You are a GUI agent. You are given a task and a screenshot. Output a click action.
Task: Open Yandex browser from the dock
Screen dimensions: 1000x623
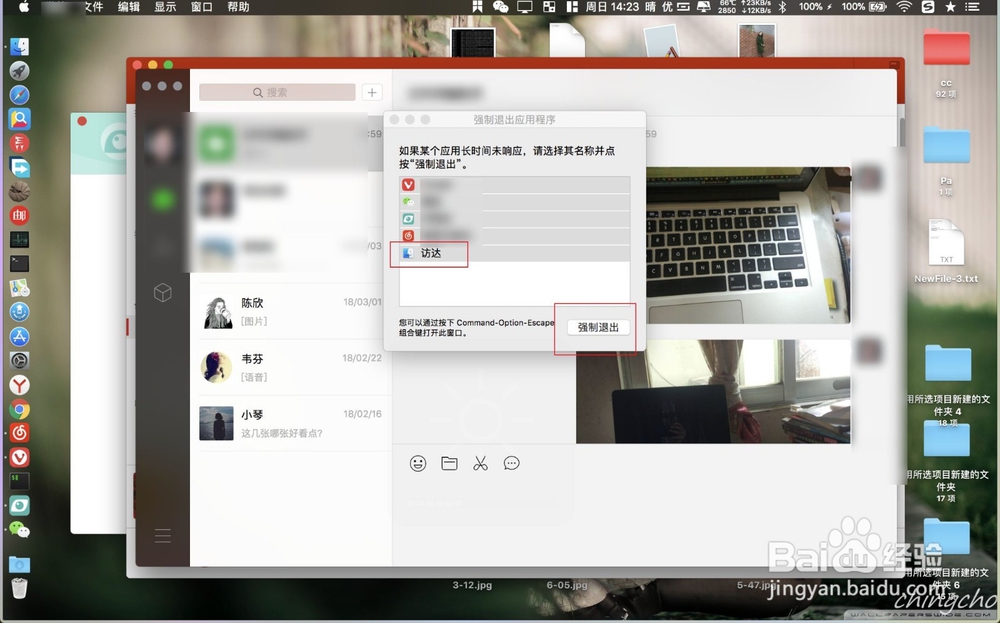click(19, 385)
